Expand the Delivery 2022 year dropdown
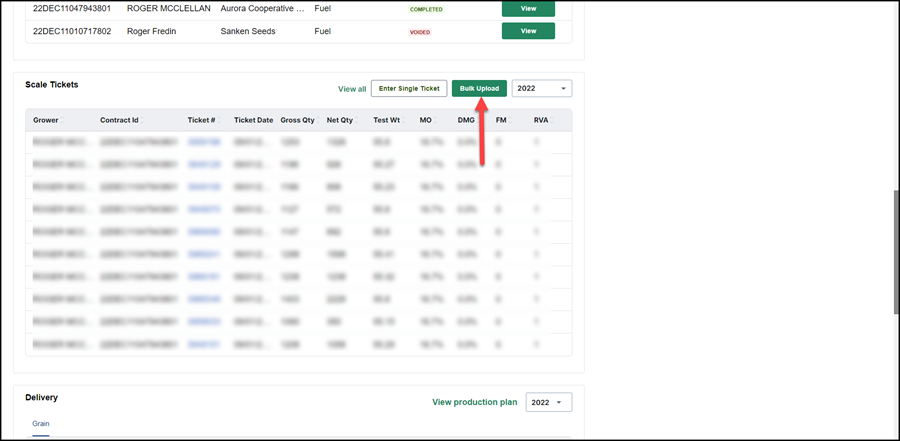Viewport: 900px width, 441px height. [x=549, y=403]
